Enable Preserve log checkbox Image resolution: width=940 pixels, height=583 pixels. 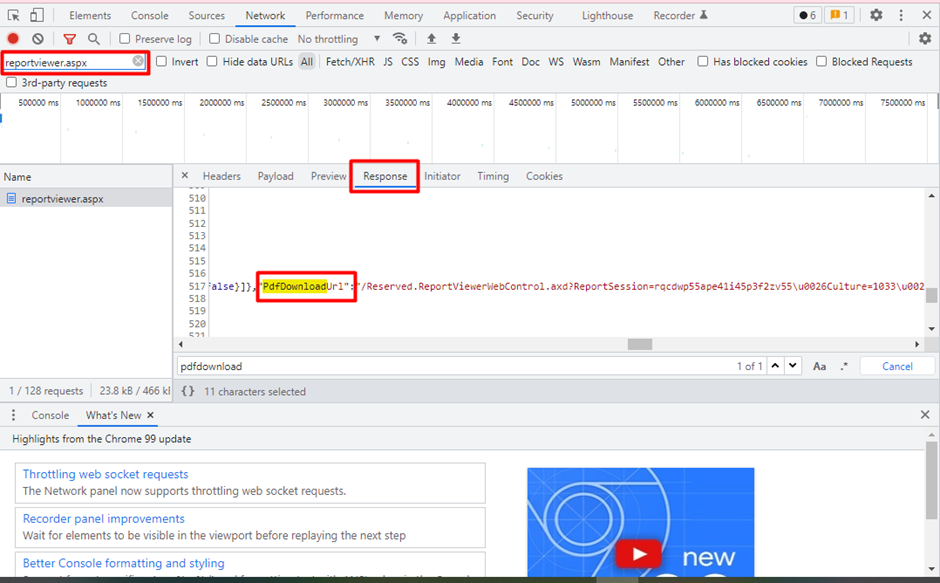(125, 39)
